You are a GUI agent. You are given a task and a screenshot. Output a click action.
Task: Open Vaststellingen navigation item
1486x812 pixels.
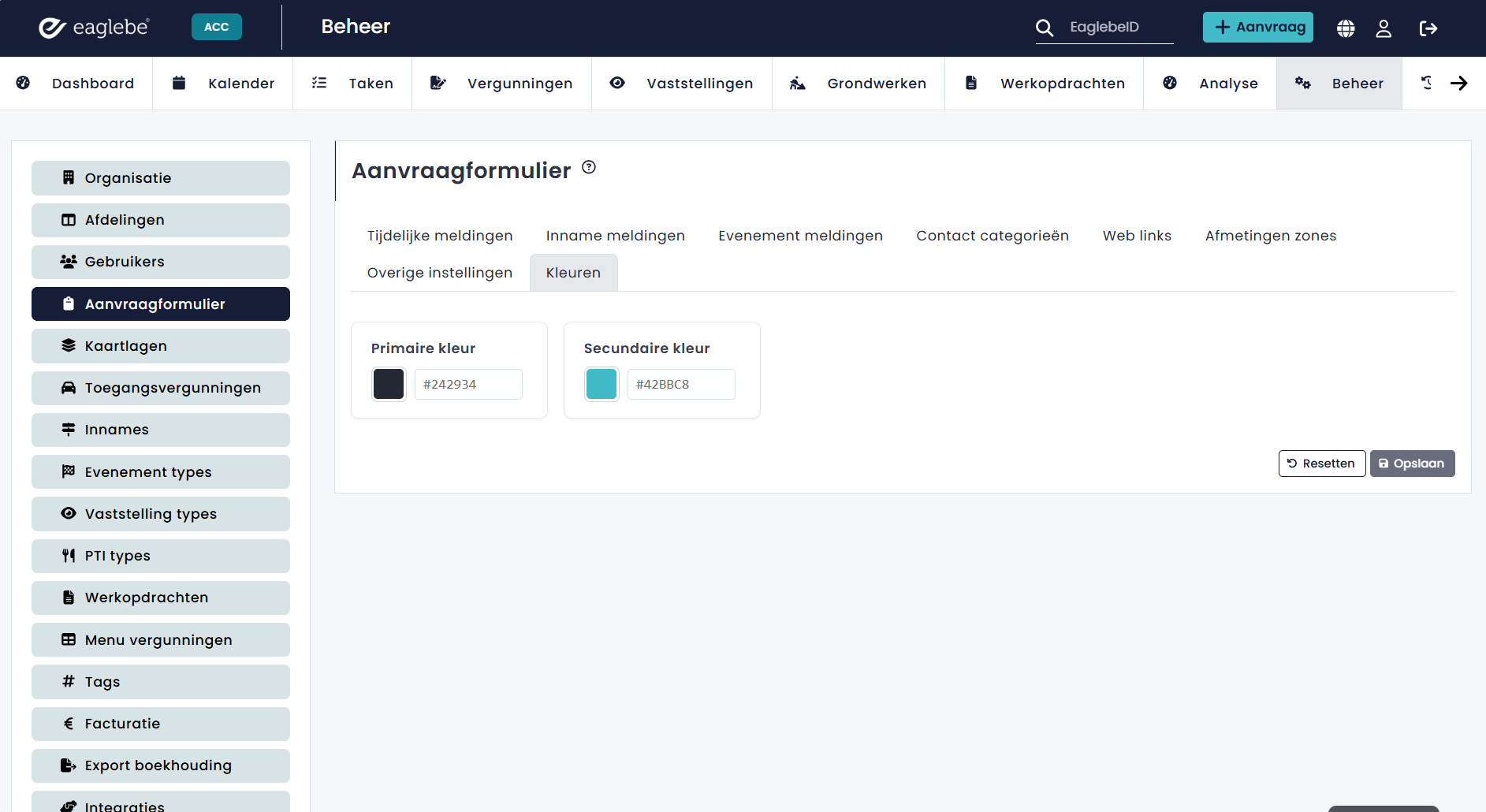pyautogui.click(x=682, y=84)
